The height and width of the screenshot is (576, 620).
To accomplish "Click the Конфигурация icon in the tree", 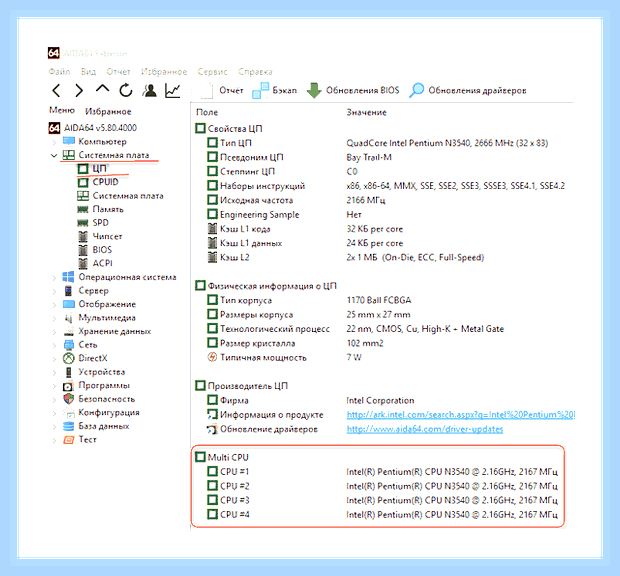I will 70,413.
